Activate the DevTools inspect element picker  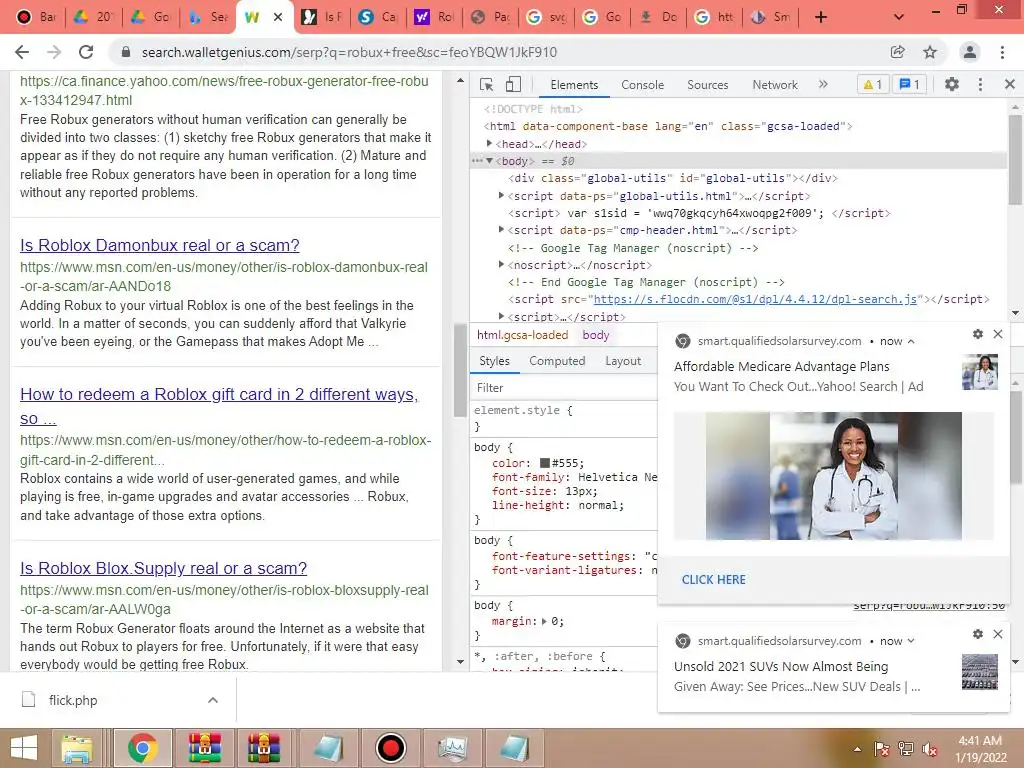click(x=487, y=84)
